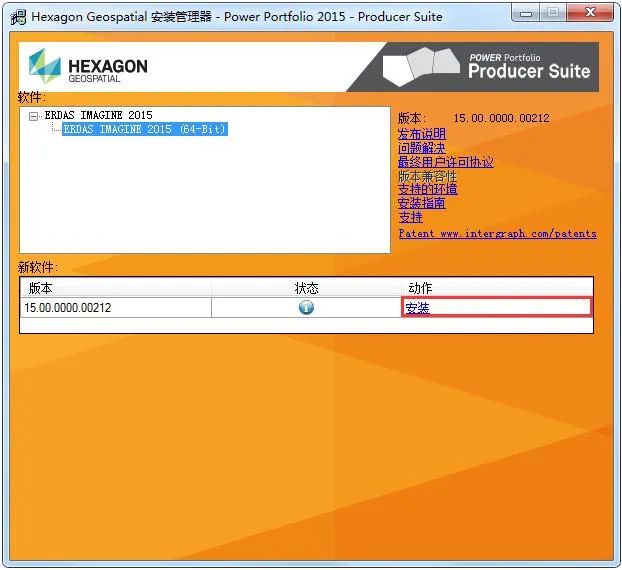
Task: Open the 问题解决 link
Action: pyautogui.click(x=421, y=148)
